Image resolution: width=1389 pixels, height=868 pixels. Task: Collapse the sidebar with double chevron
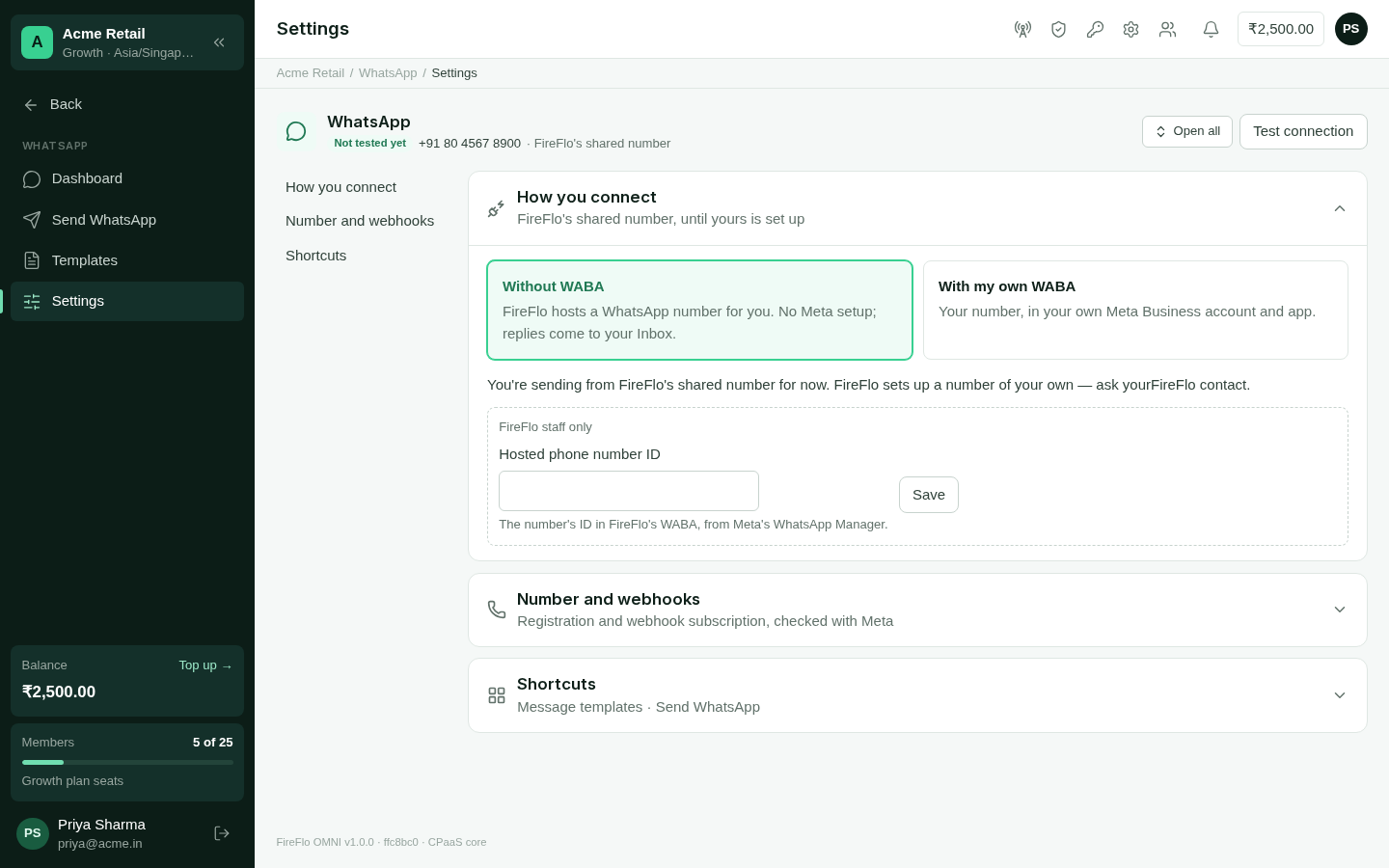click(x=219, y=42)
